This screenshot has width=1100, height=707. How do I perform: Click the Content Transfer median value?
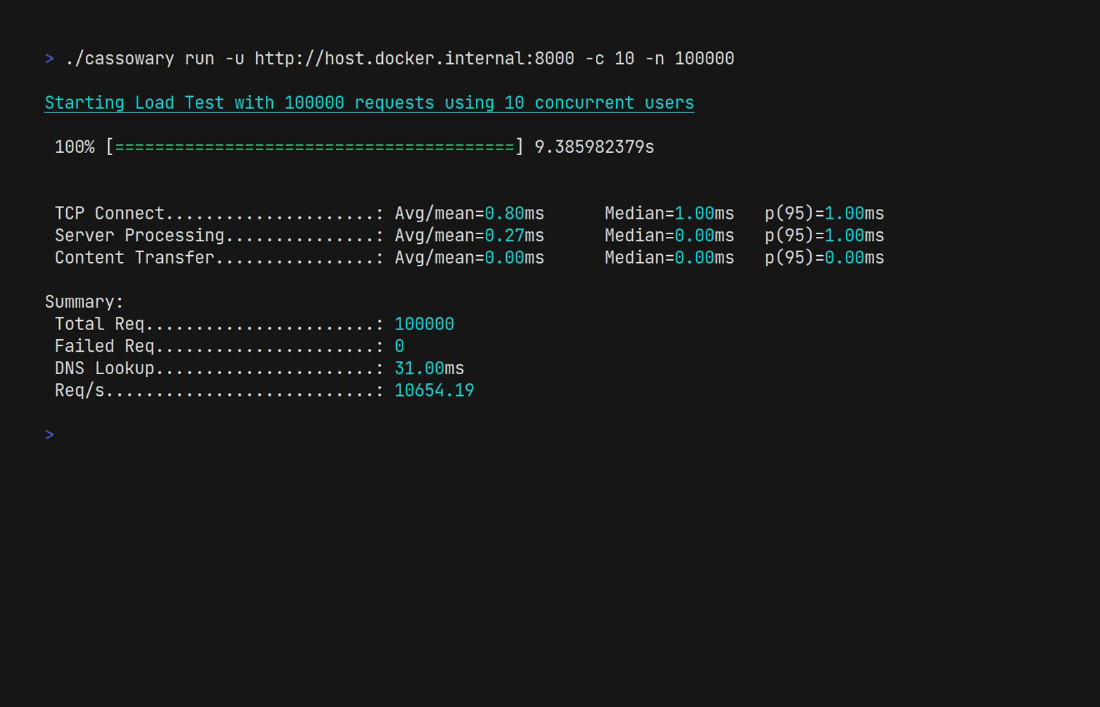(694, 258)
